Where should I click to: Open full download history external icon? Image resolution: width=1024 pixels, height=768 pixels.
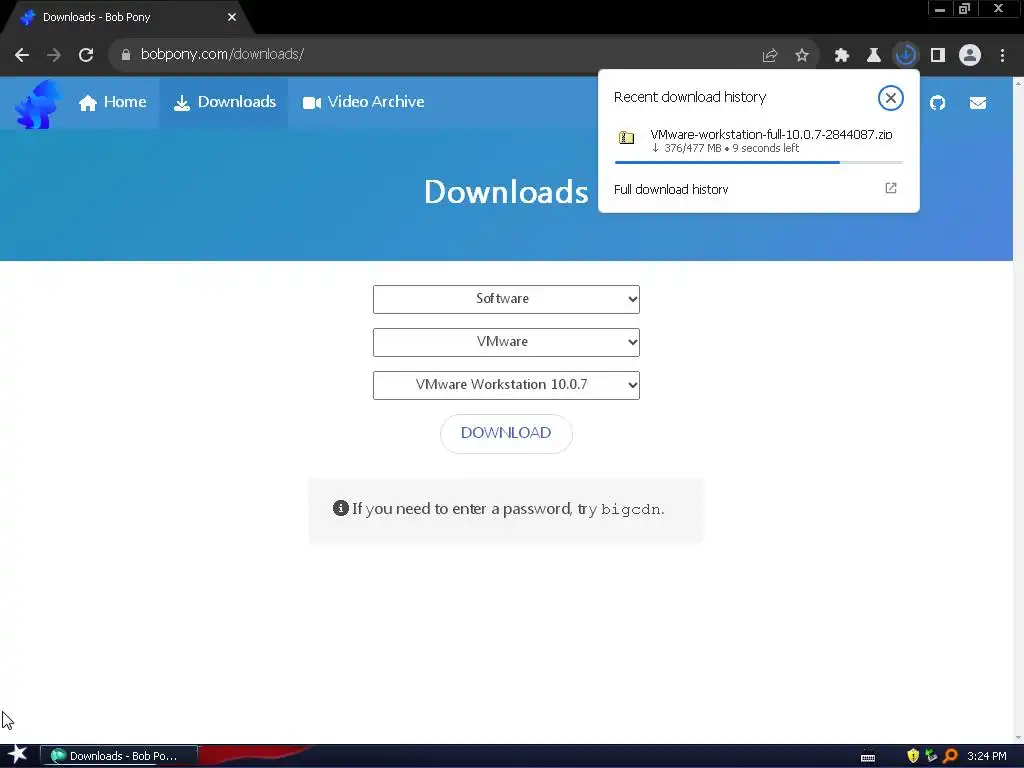tap(891, 188)
